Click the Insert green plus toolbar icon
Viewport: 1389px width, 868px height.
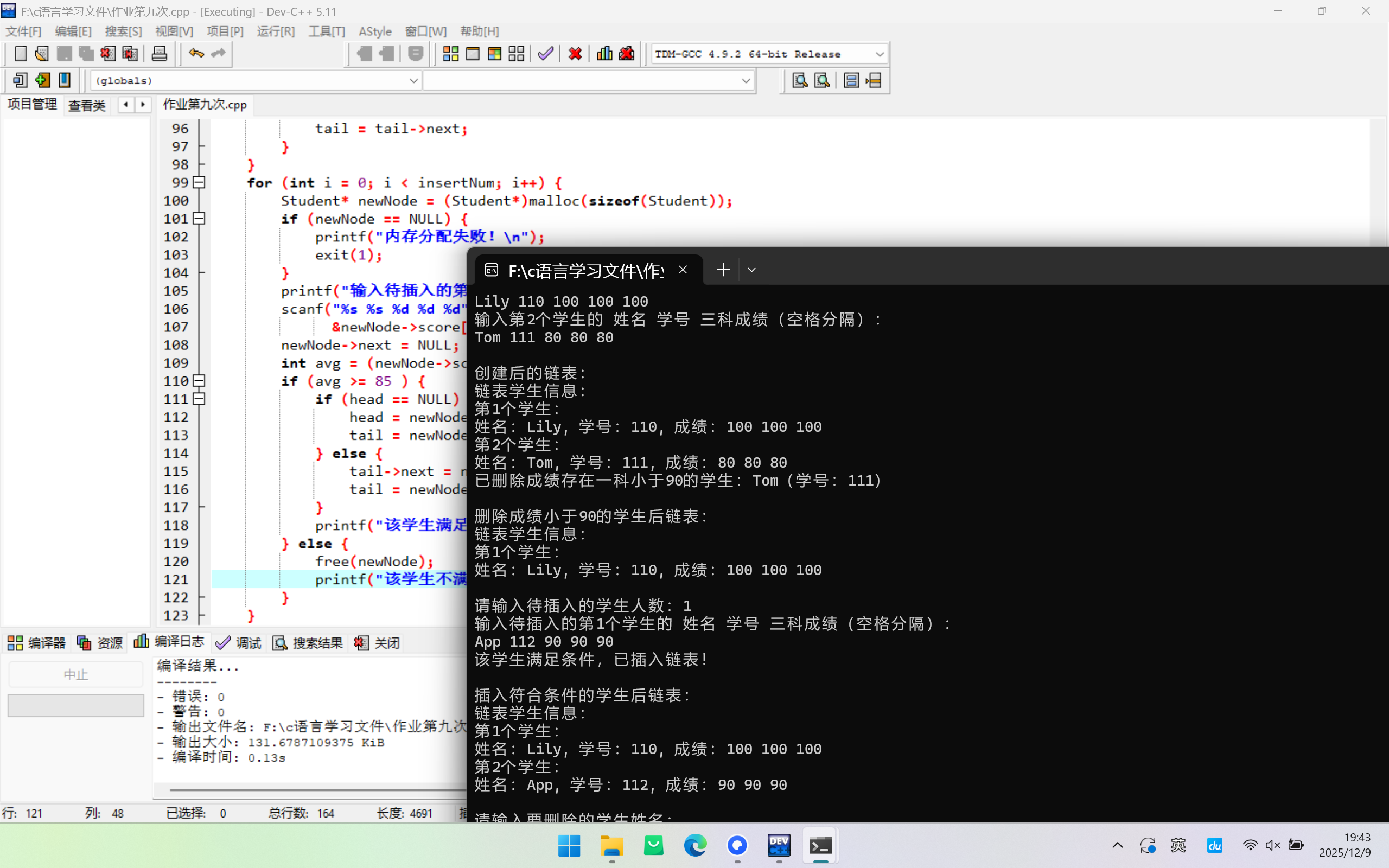point(42,80)
